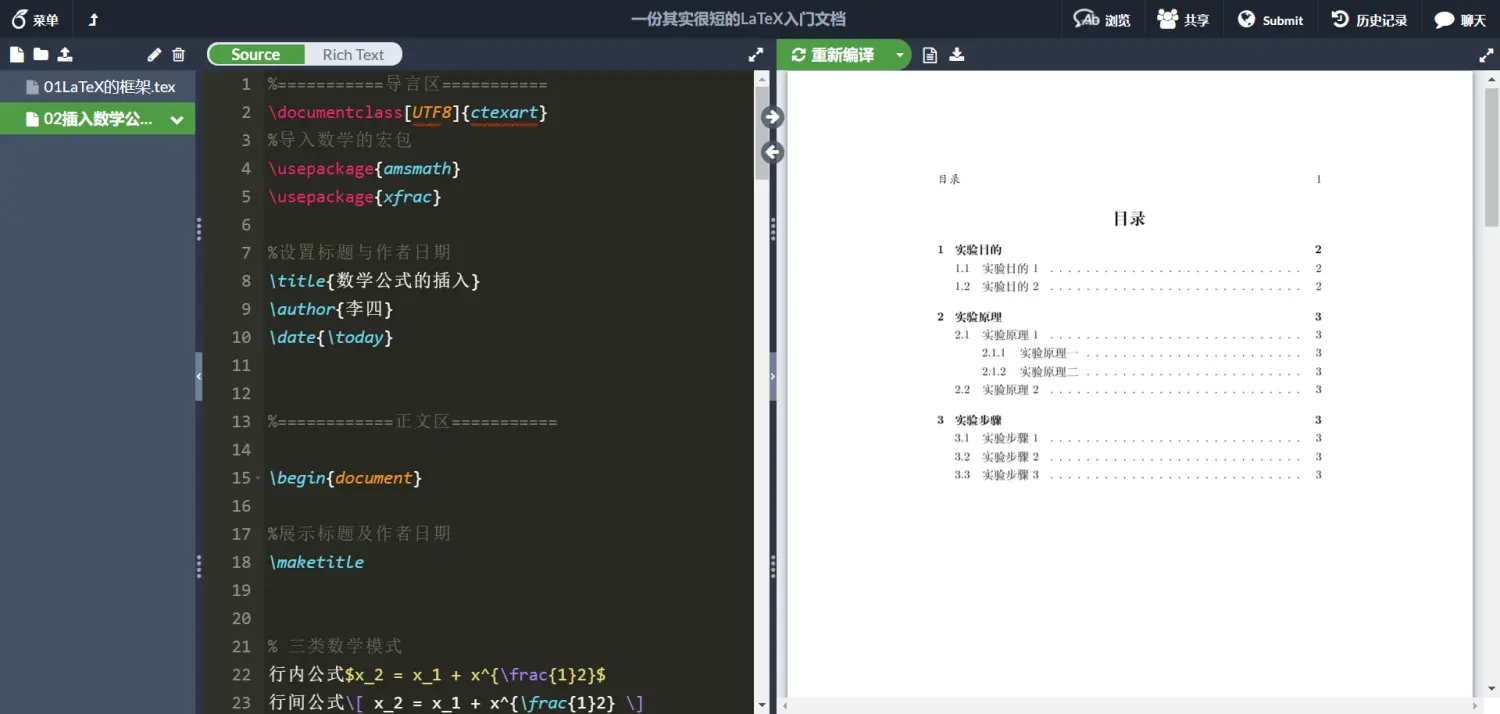This screenshot has width=1500, height=714.
Task: Expand the editor to full width
Action: (756, 56)
